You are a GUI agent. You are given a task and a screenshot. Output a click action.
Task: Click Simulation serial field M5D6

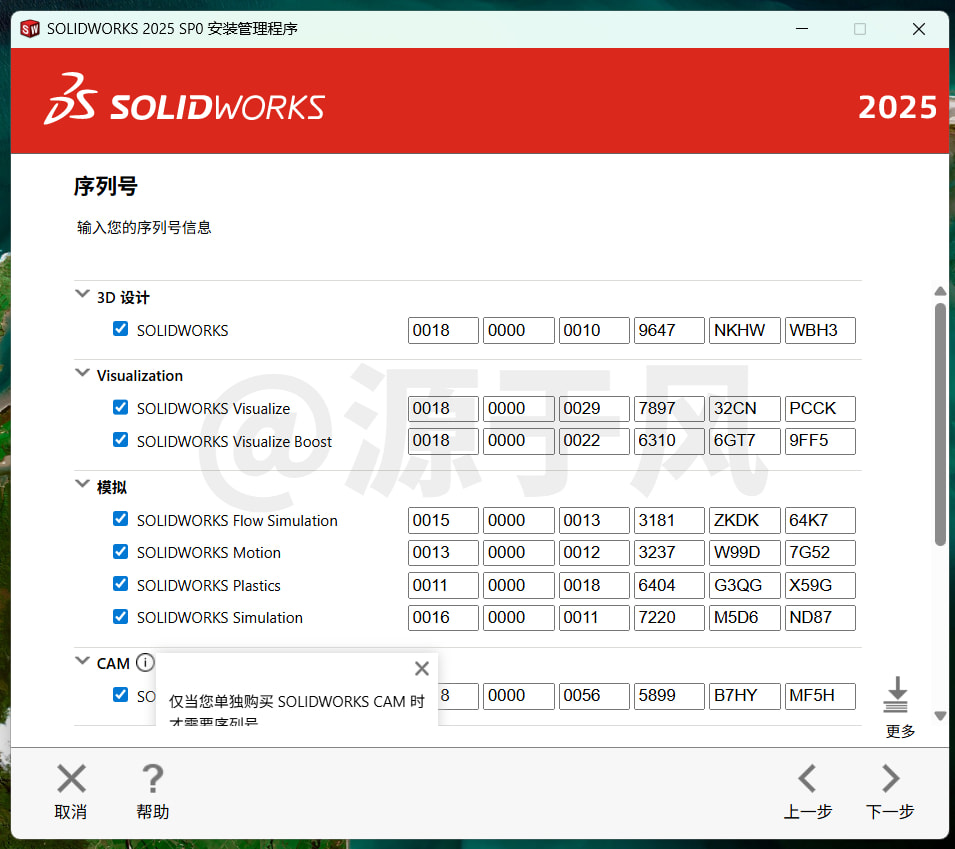744,618
